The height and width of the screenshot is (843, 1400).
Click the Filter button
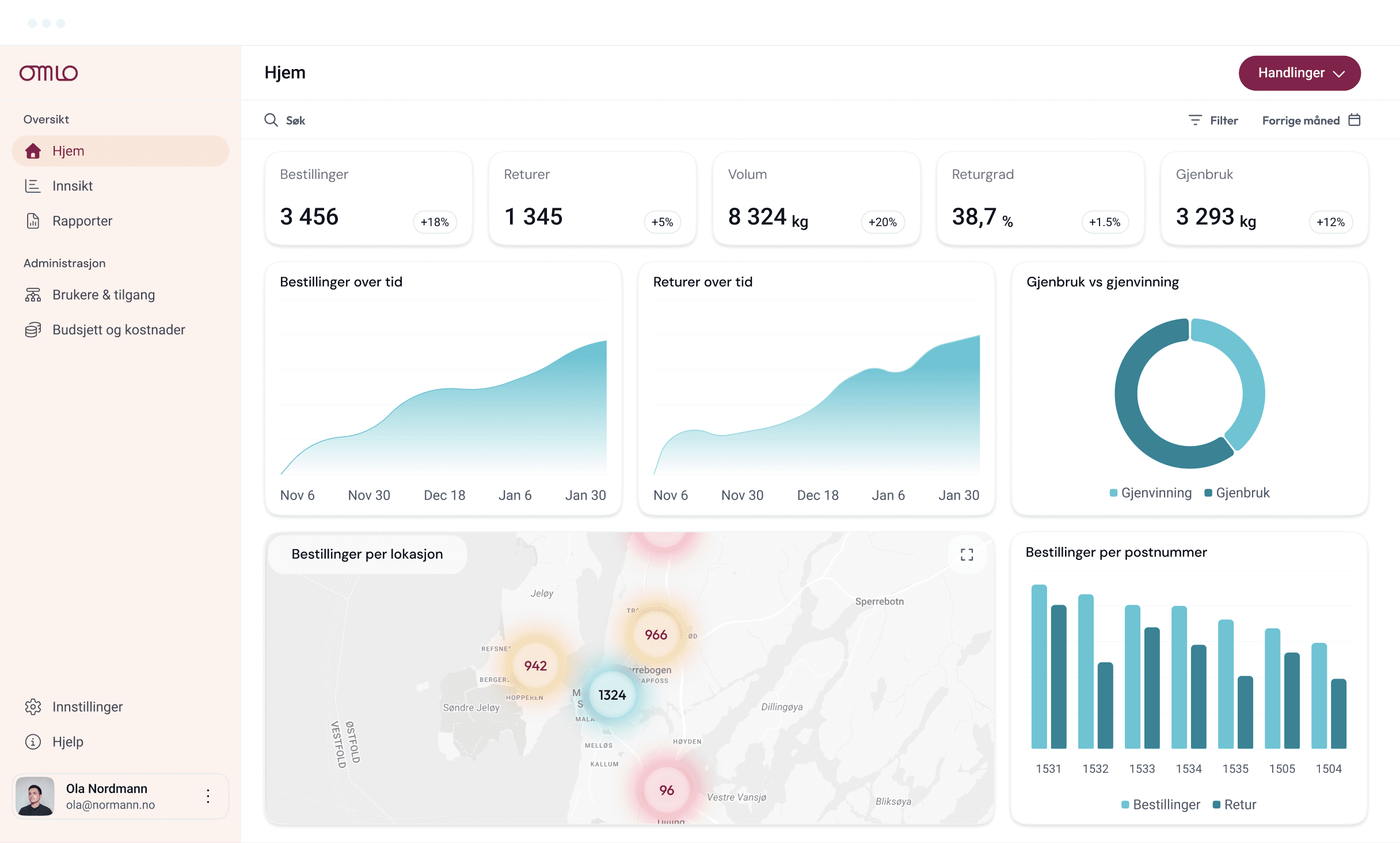point(1213,120)
